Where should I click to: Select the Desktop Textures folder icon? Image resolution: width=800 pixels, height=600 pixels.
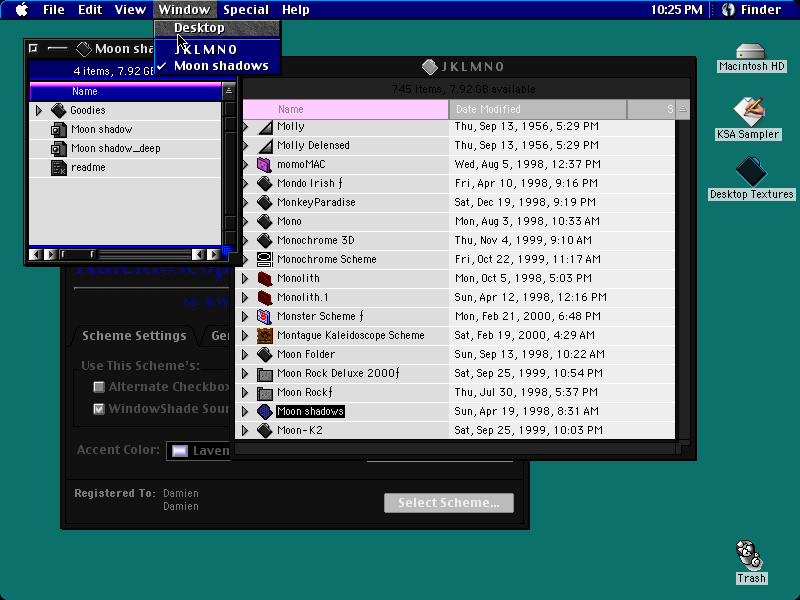pos(751,171)
